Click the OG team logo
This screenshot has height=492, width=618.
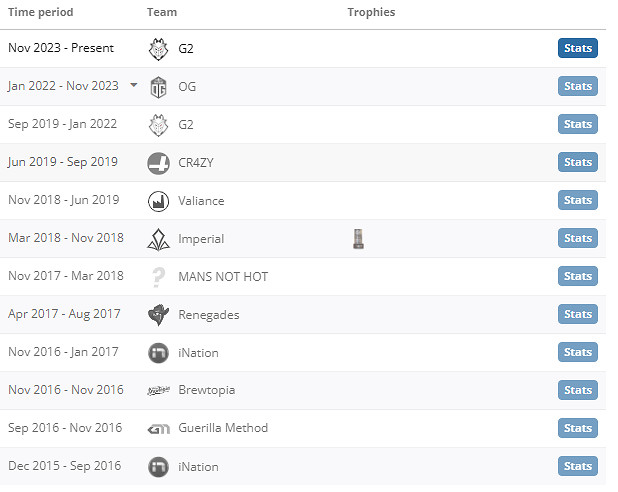(158, 86)
